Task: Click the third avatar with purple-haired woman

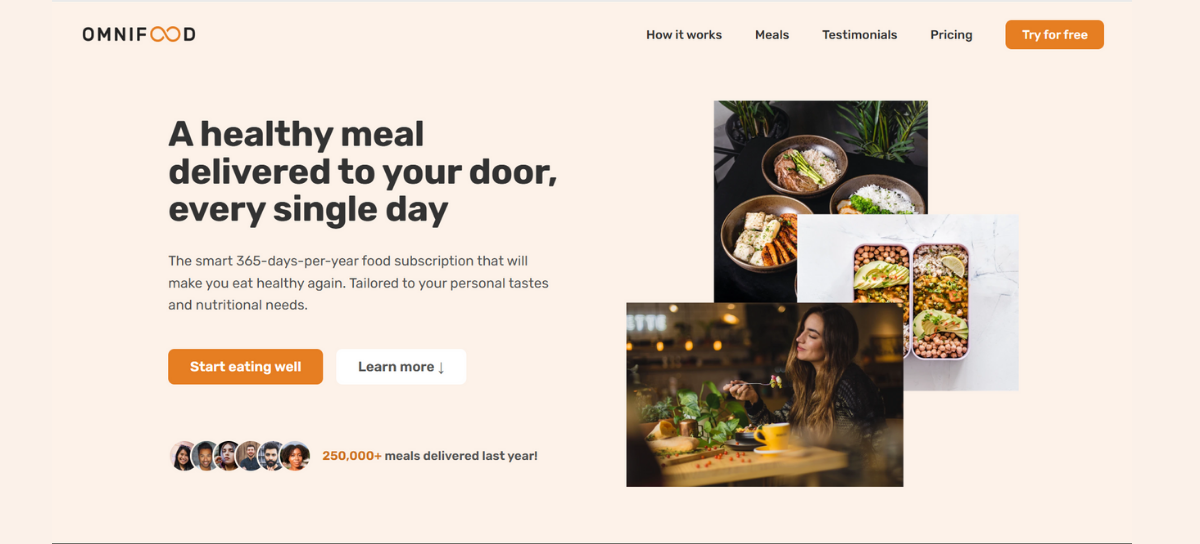Action: tap(228, 456)
